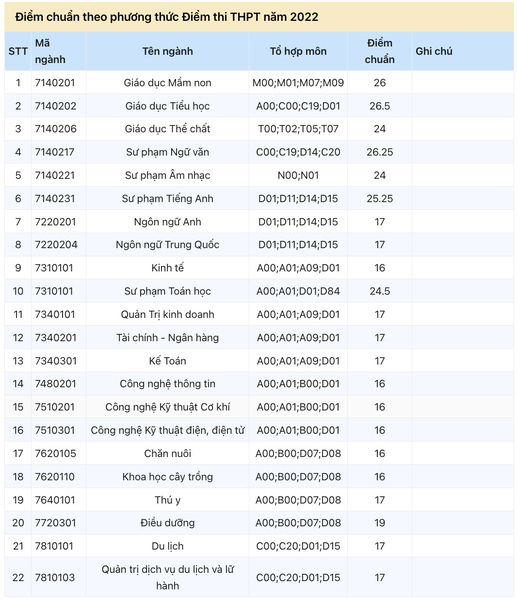Select the 'Ghi chú' column header
This screenshot has height=600, width=517.
[x=434, y=51]
